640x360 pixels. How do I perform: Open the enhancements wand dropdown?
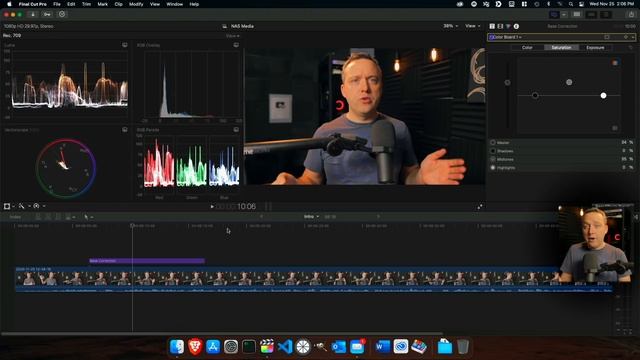click(23, 207)
